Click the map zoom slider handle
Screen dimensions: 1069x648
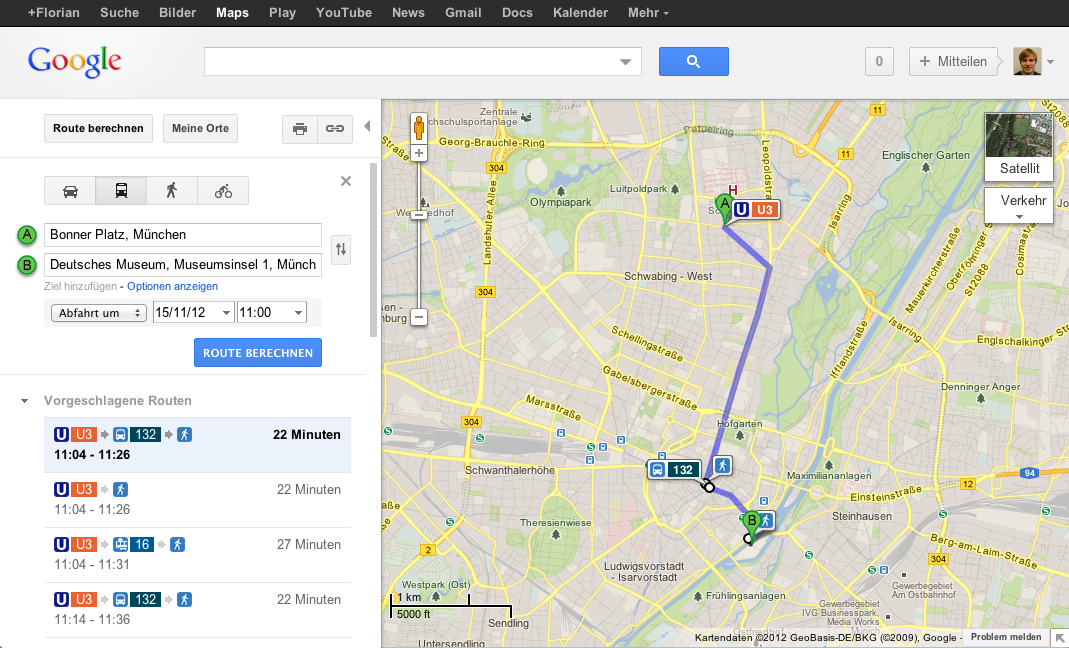pyautogui.click(x=419, y=215)
